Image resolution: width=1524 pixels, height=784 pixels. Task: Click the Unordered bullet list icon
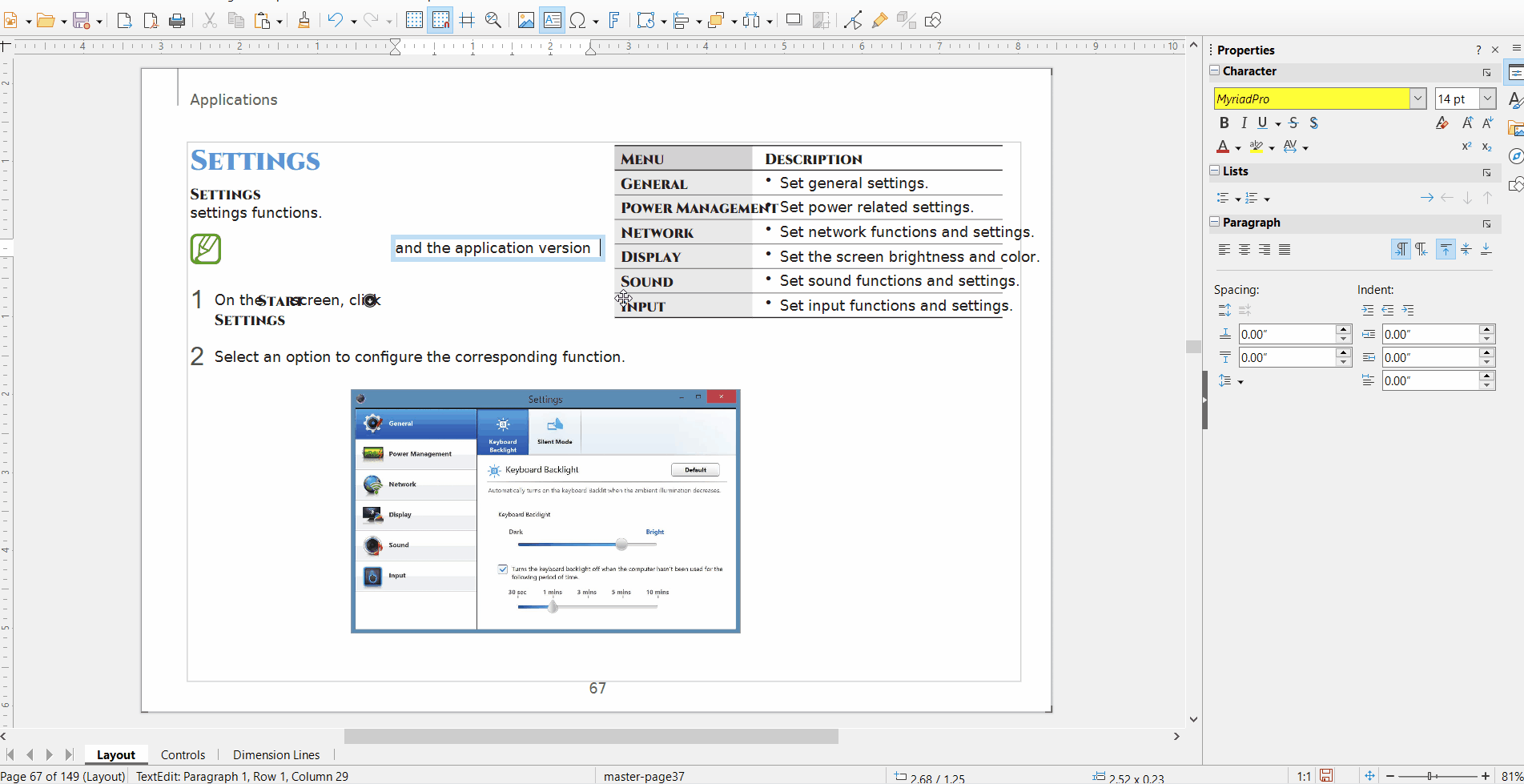click(1223, 198)
